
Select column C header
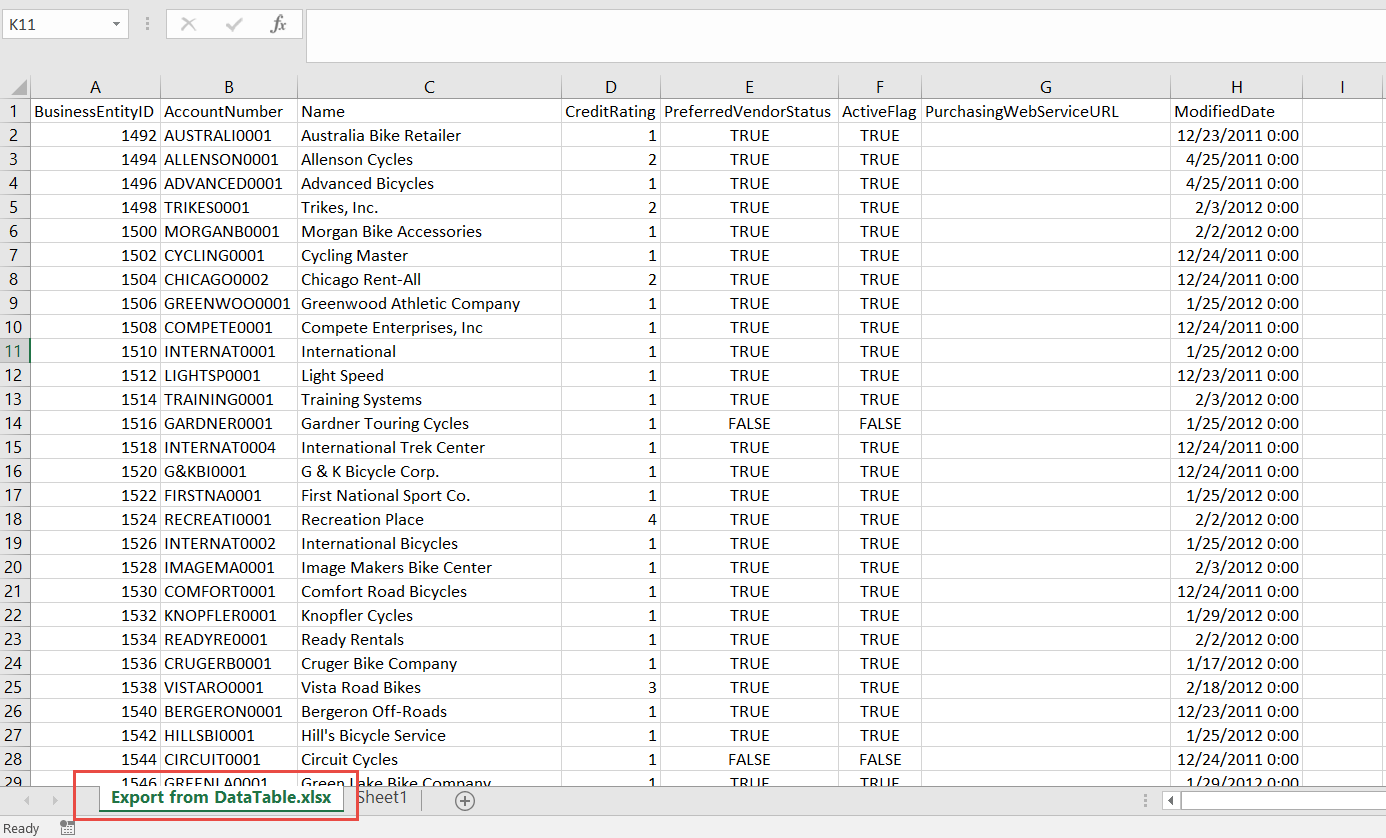[x=429, y=87]
